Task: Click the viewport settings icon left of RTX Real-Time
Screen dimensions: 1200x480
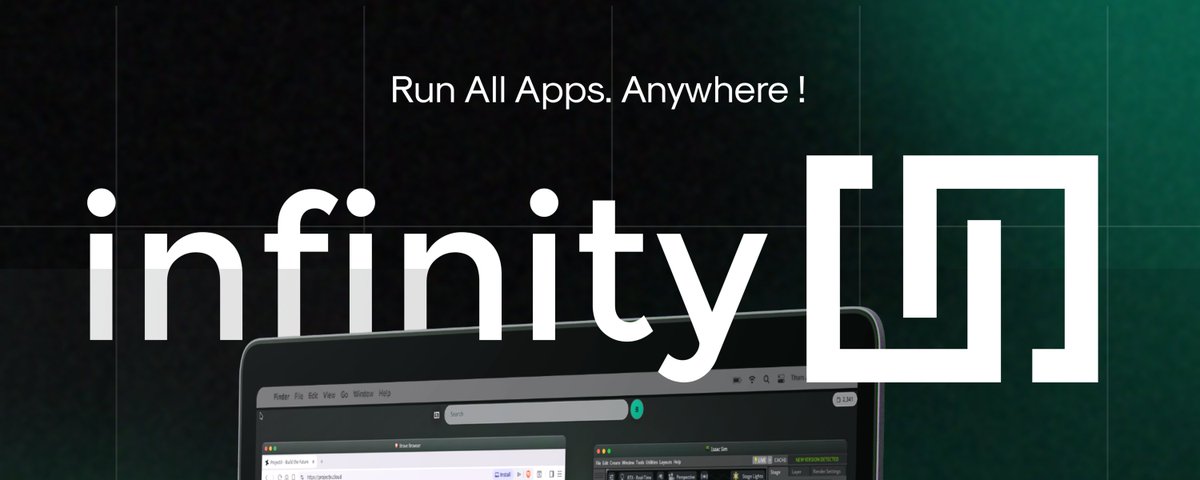Action: click(612, 477)
